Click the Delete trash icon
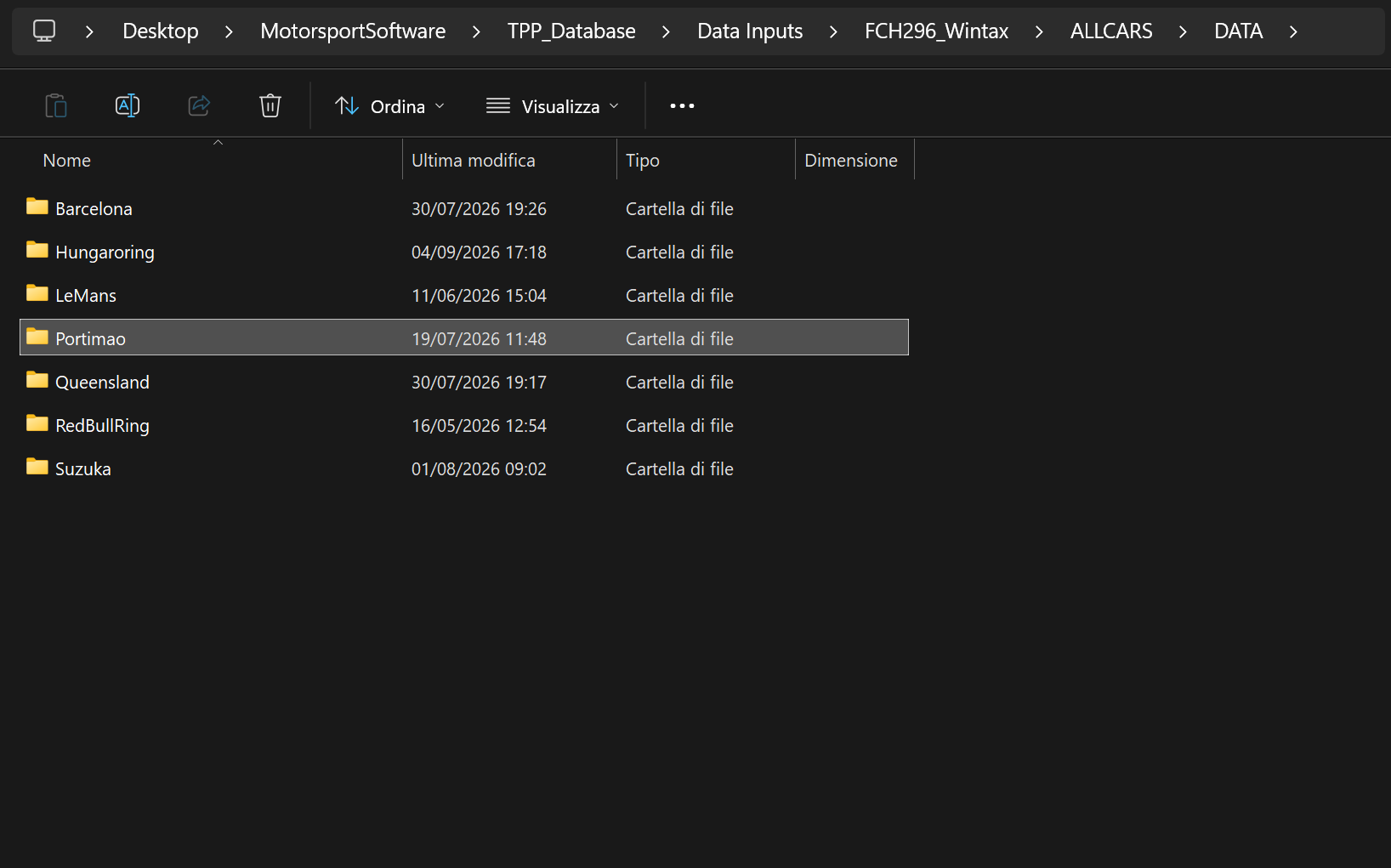1391x868 pixels. [x=270, y=105]
